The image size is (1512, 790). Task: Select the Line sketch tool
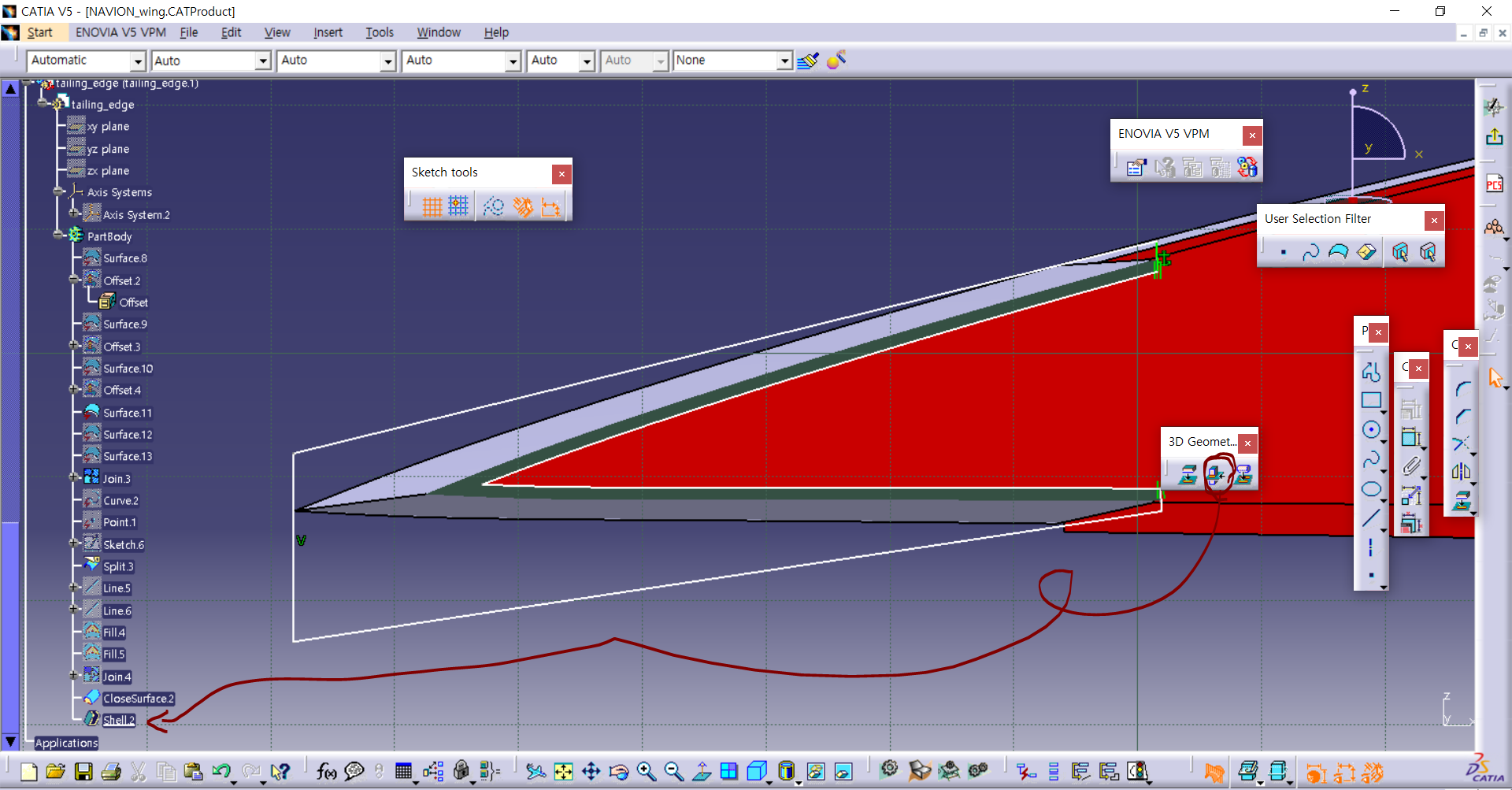pos(1371,517)
